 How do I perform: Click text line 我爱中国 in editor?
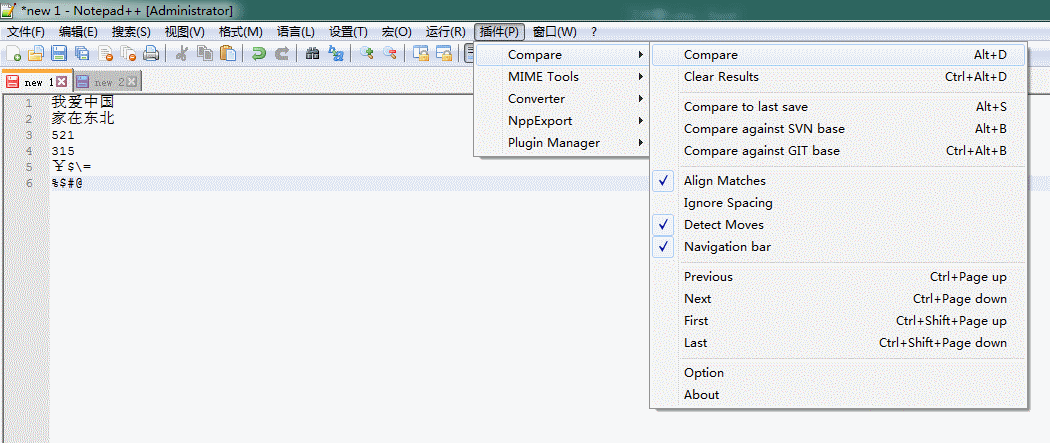pos(83,103)
